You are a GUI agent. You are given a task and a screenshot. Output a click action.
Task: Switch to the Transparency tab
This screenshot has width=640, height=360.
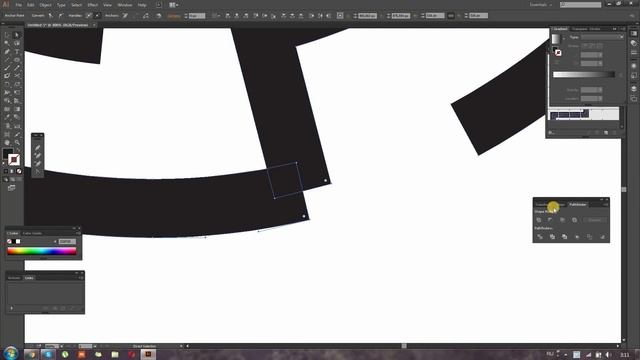point(579,29)
